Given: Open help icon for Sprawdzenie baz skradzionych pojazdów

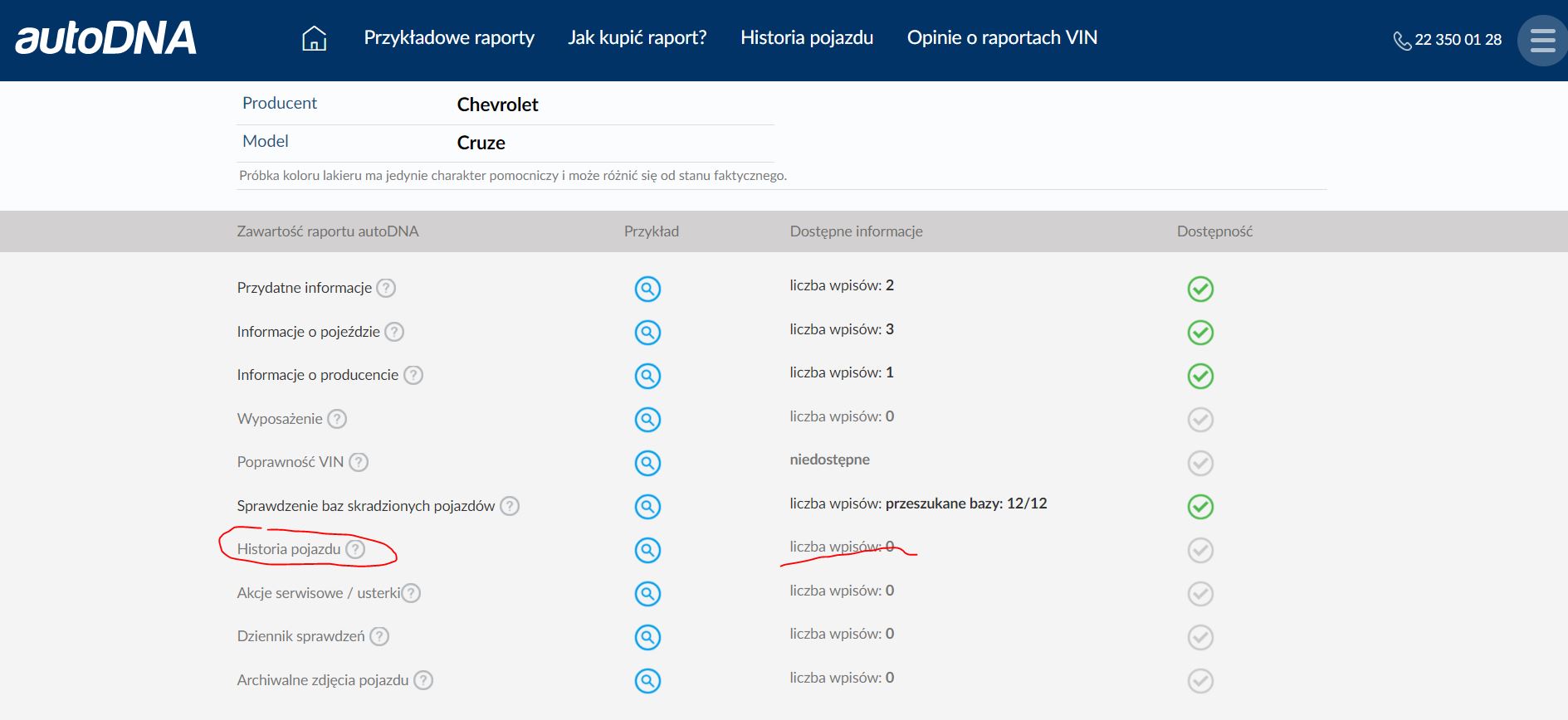Looking at the screenshot, I should (510, 506).
